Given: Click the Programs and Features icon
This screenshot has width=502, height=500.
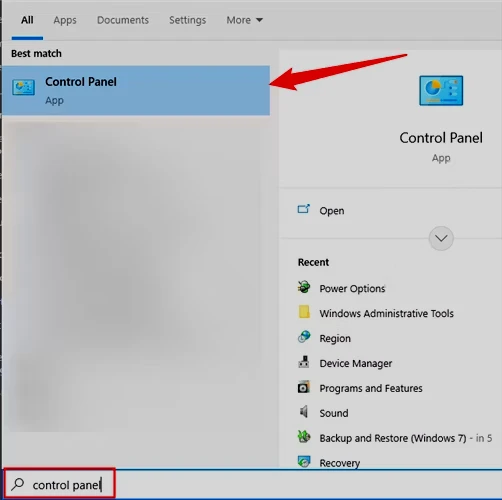Looking at the screenshot, I should click(304, 387).
